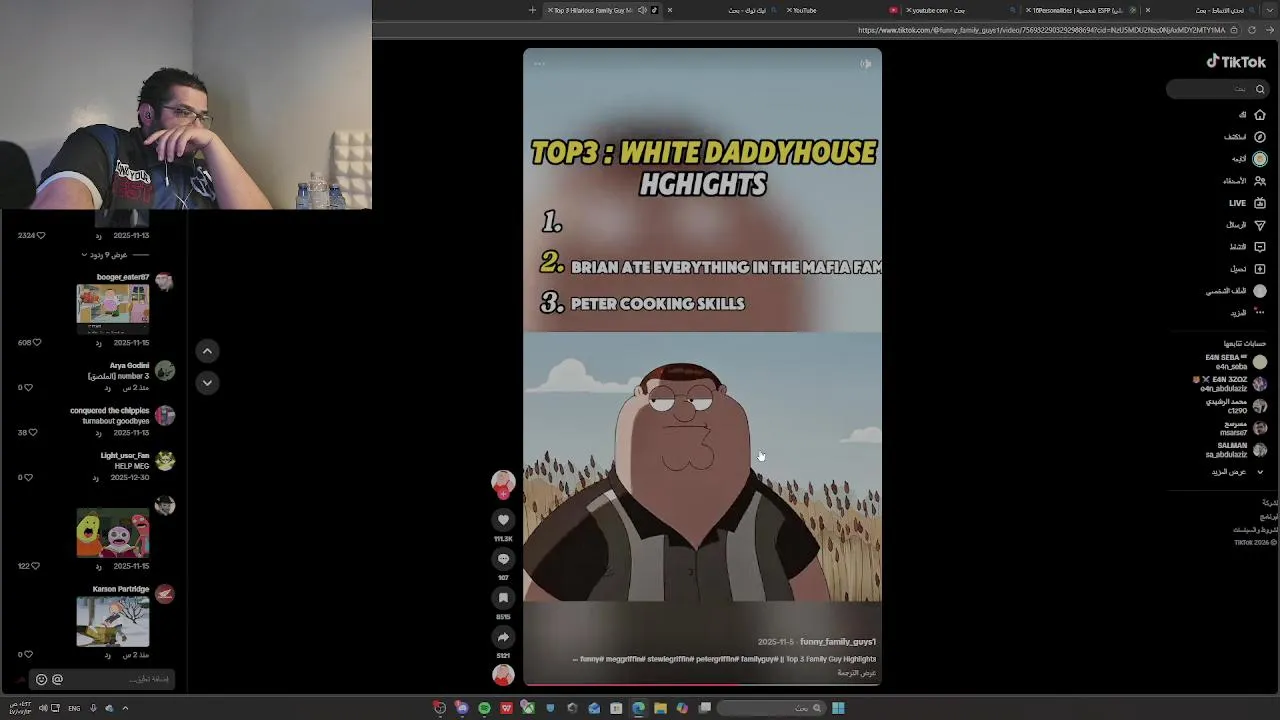The width and height of the screenshot is (1280, 720).
Task: Toggle the video volume speaker icon
Action: [866, 64]
